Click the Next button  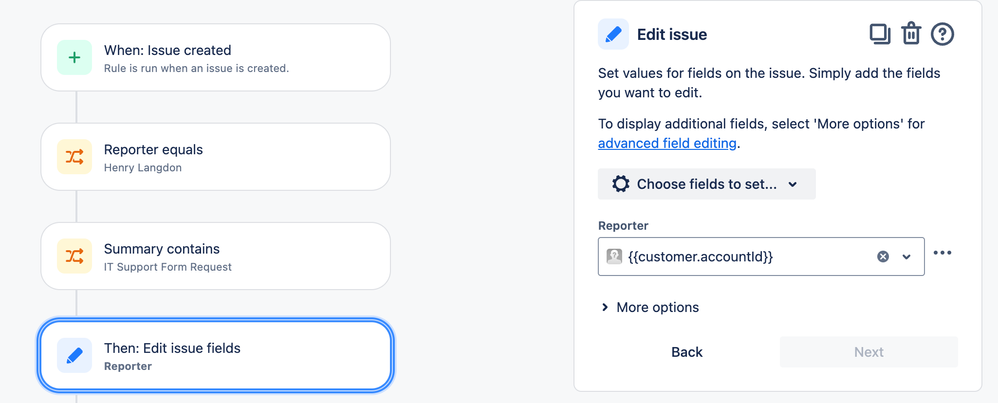(x=869, y=352)
